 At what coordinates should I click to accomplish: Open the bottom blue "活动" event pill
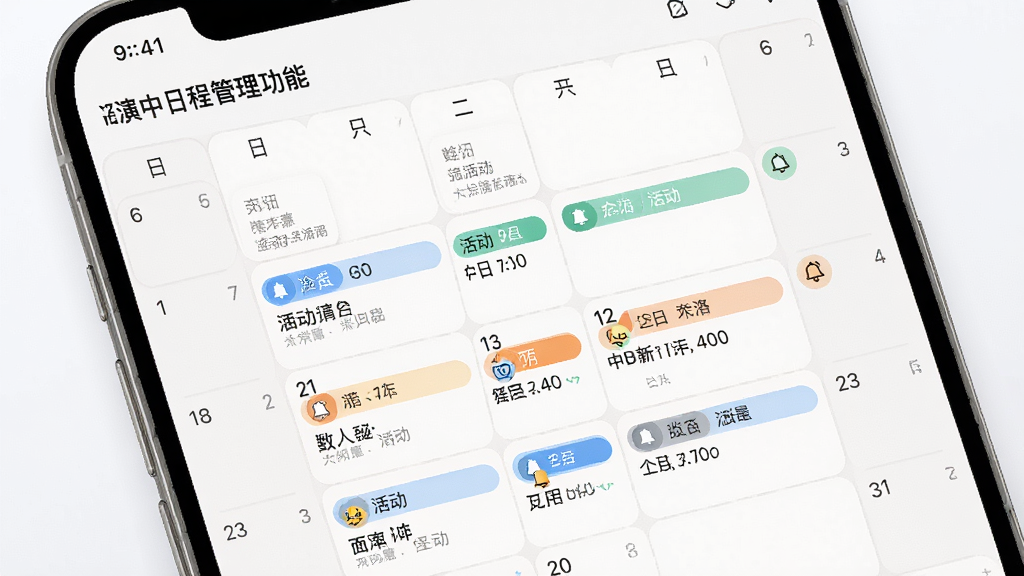(x=417, y=496)
